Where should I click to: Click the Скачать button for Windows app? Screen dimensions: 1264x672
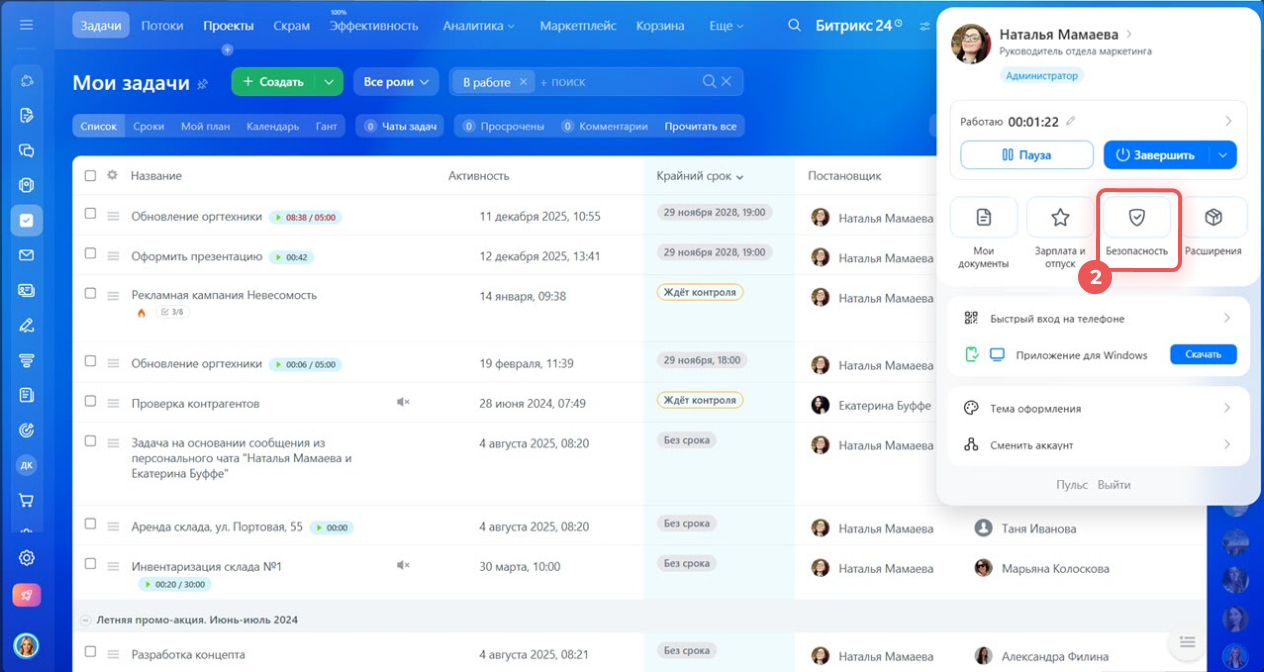(x=1203, y=355)
